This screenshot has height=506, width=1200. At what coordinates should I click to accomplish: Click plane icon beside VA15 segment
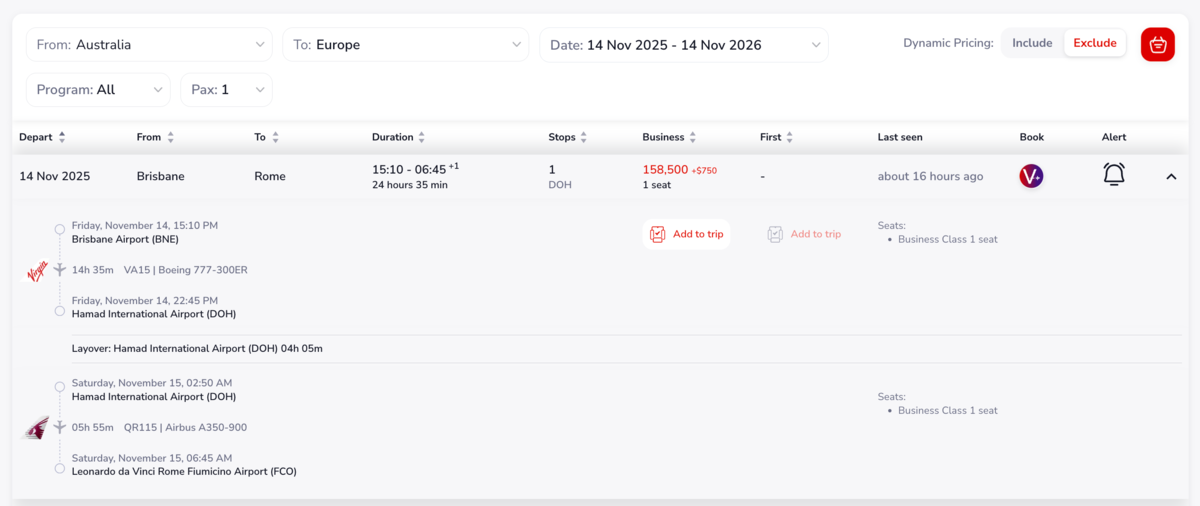point(60,270)
